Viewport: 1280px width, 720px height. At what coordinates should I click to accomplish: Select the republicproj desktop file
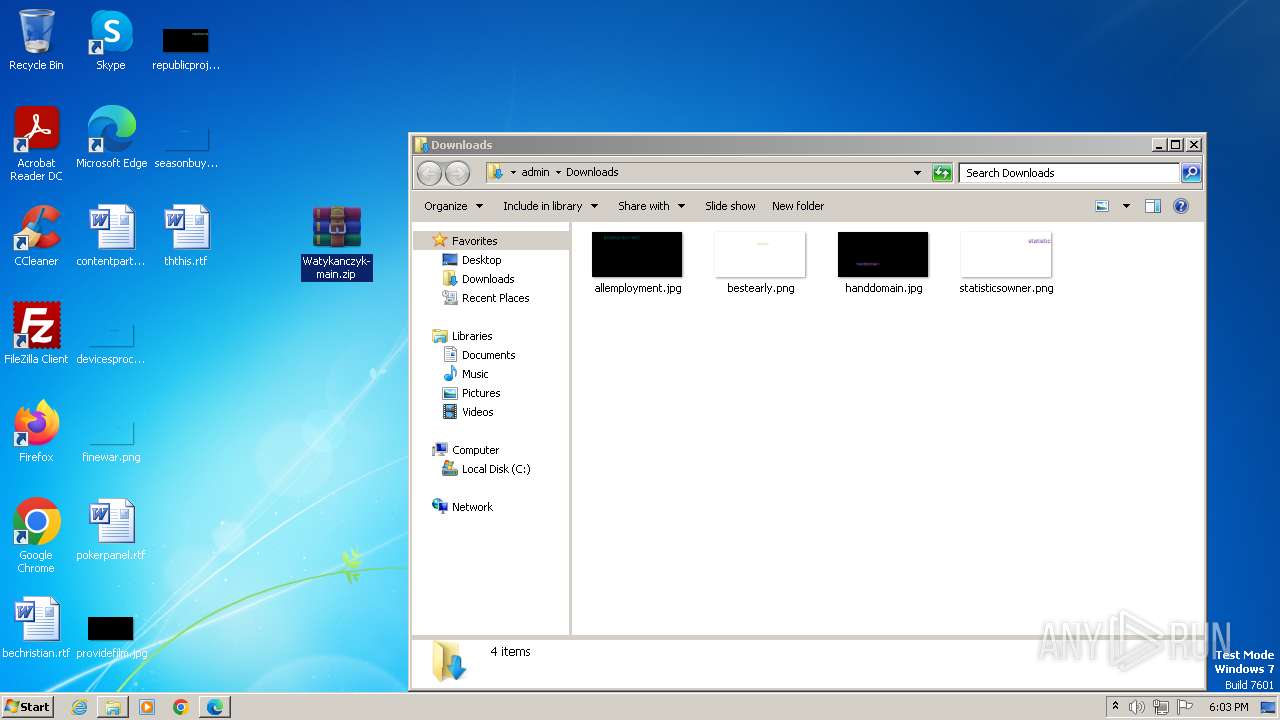pos(185,48)
